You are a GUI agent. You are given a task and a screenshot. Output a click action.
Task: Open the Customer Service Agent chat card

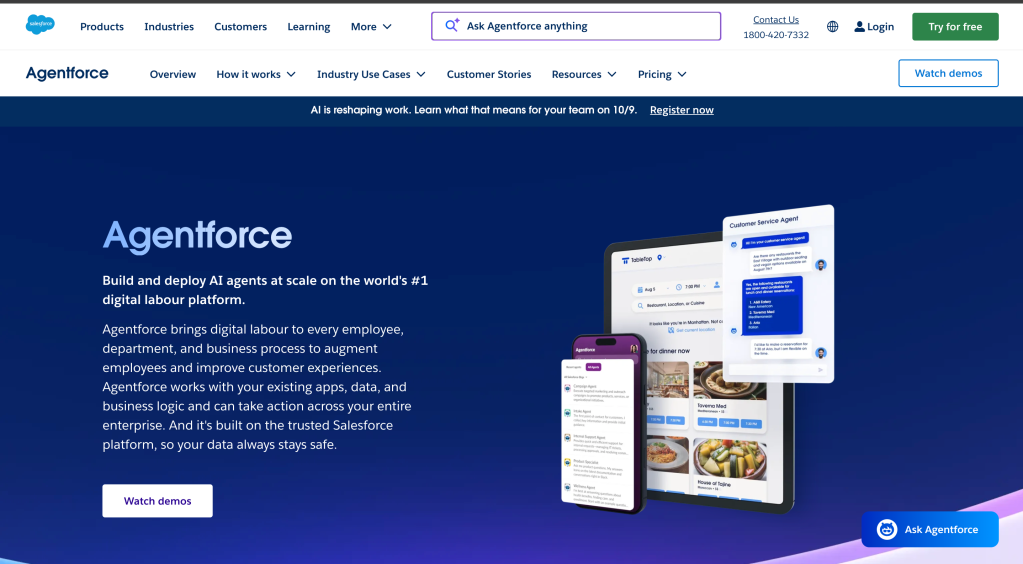click(x=778, y=290)
